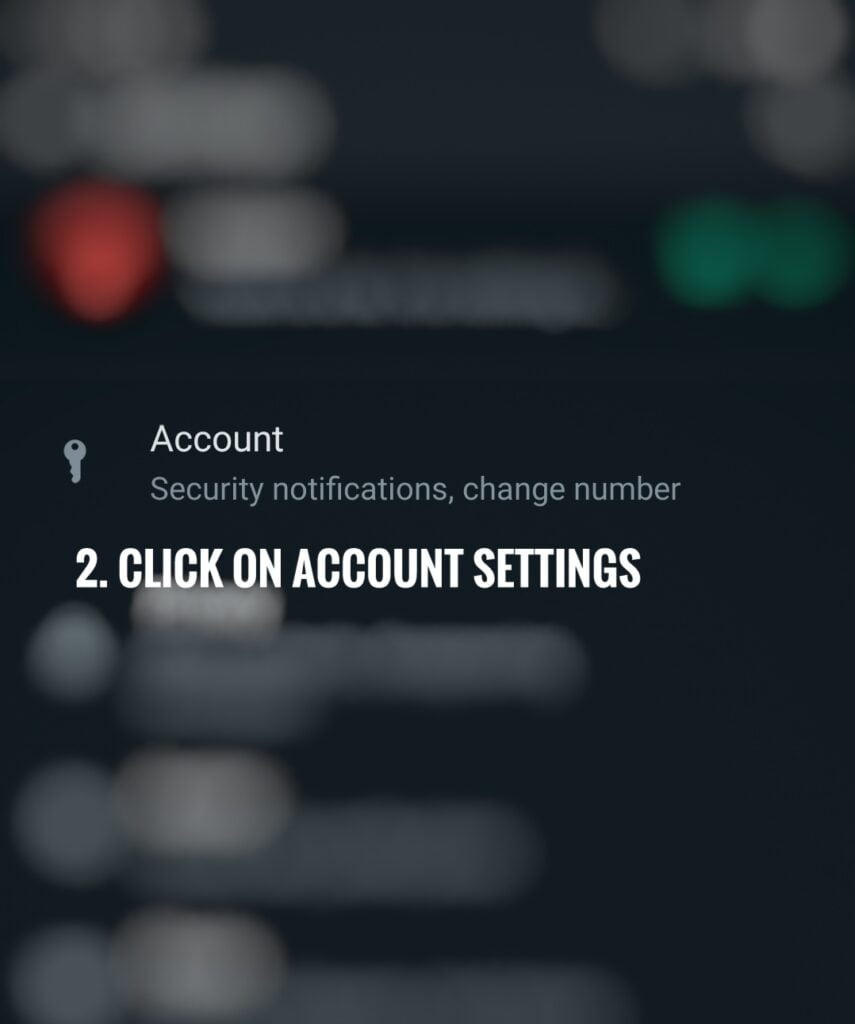Image resolution: width=855 pixels, height=1024 pixels.
Task: Select the blurred icon directly below the key icon
Action: 72,651
